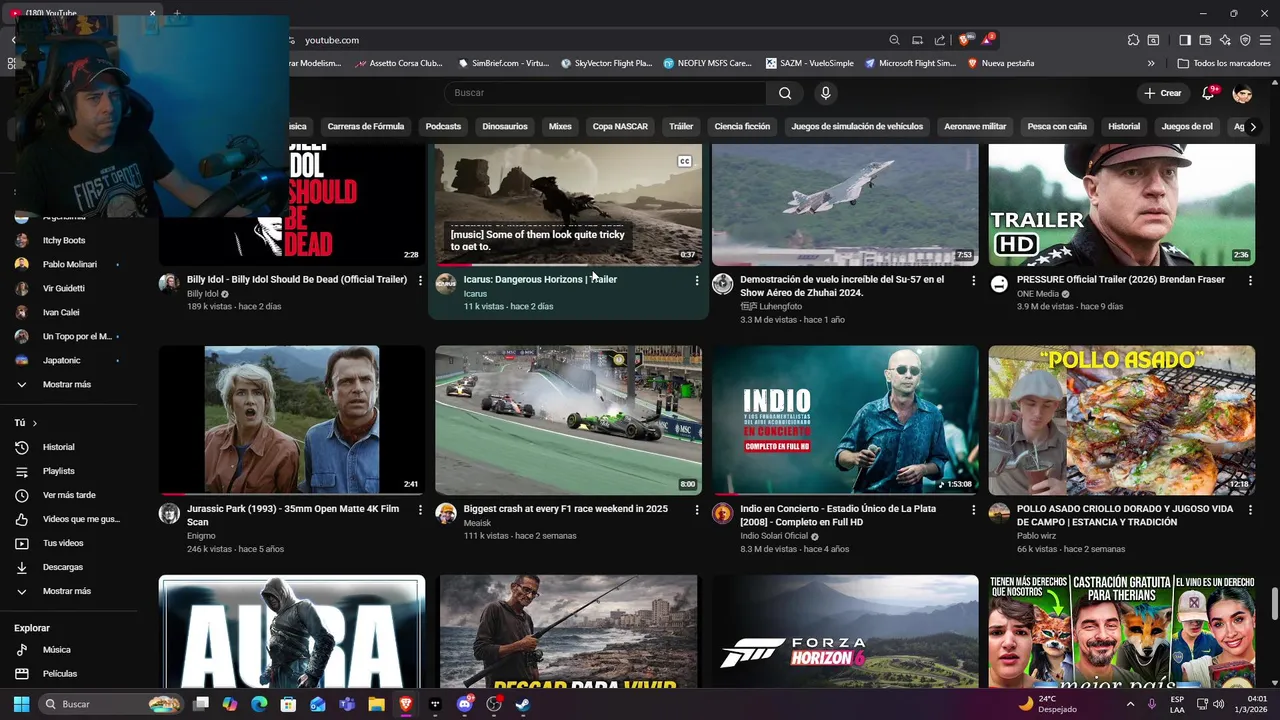Focus the YouTube Buscar search field
Image resolution: width=1280 pixels, height=720 pixels.
click(x=605, y=93)
